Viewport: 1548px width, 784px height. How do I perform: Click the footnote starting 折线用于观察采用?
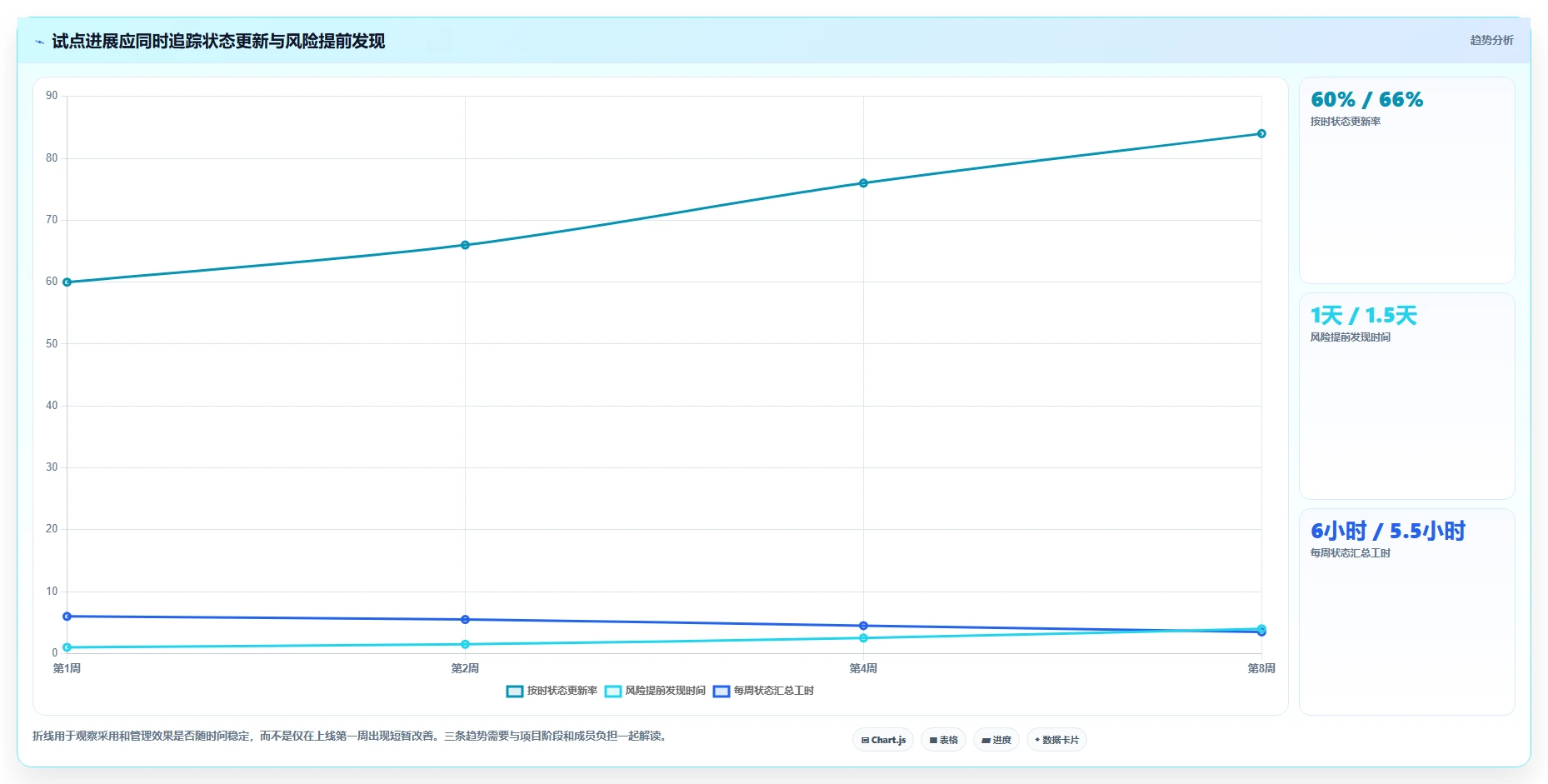click(x=350, y=737)
